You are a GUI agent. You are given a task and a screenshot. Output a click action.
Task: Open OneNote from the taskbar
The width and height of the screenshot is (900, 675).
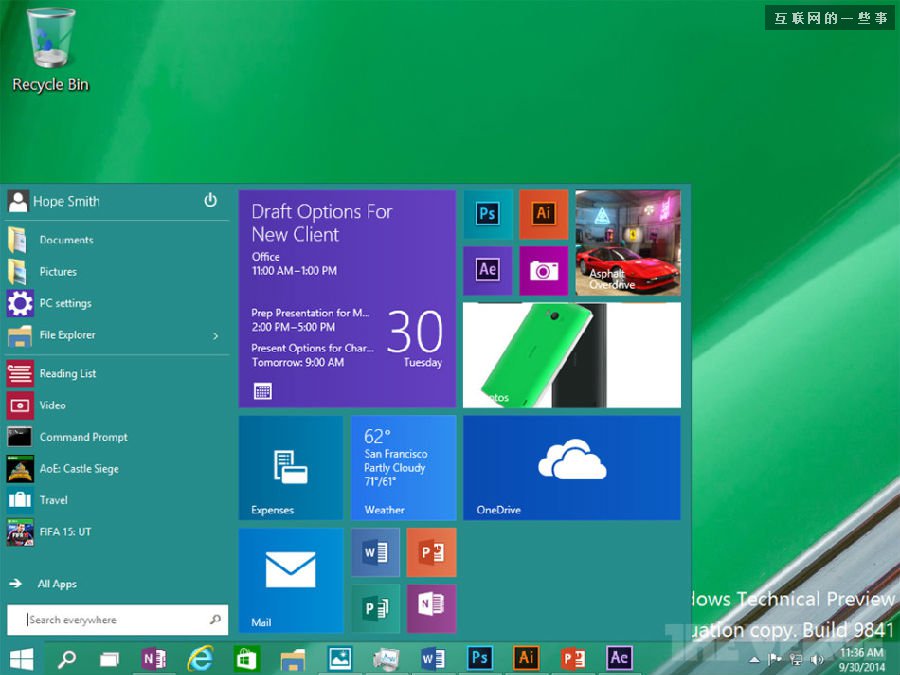154,658
